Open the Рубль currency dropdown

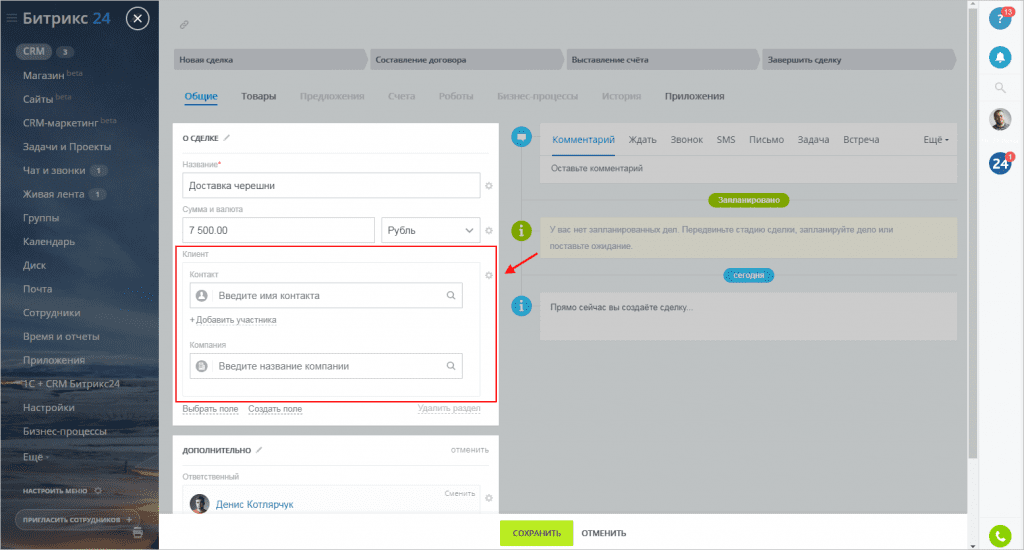pos(431,231)
